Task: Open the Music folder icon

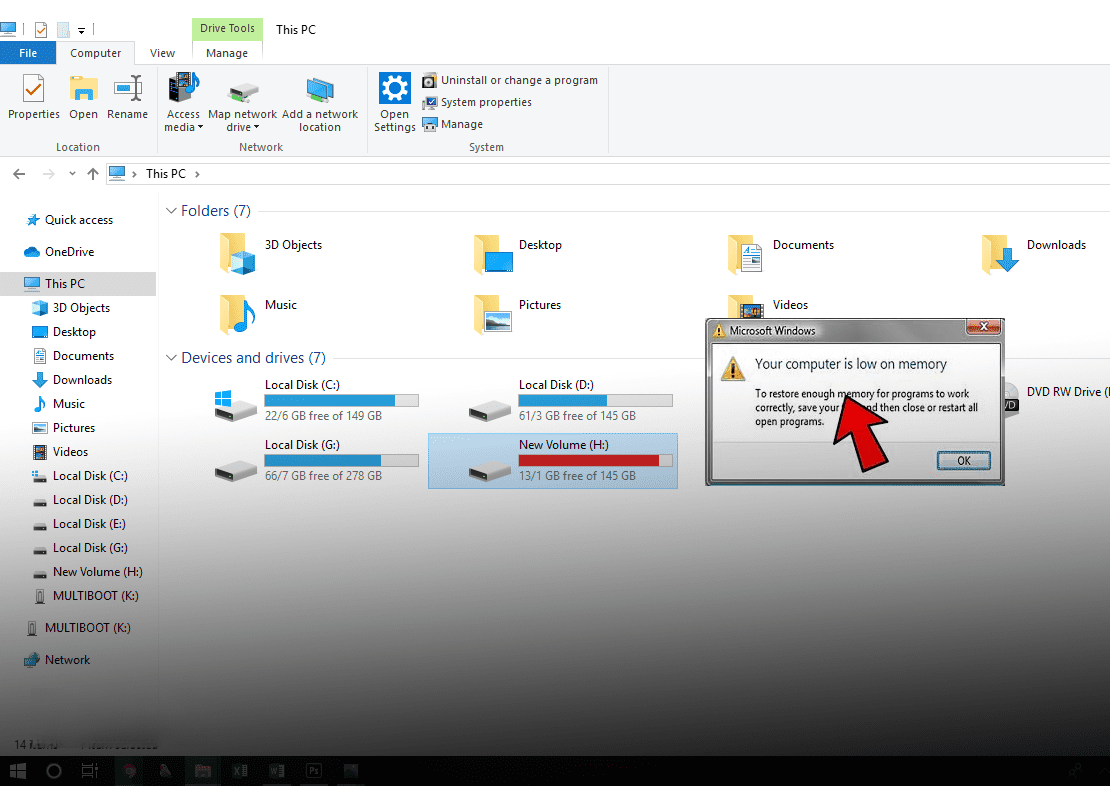Action: pyautogui.click(x=237, y=314)
